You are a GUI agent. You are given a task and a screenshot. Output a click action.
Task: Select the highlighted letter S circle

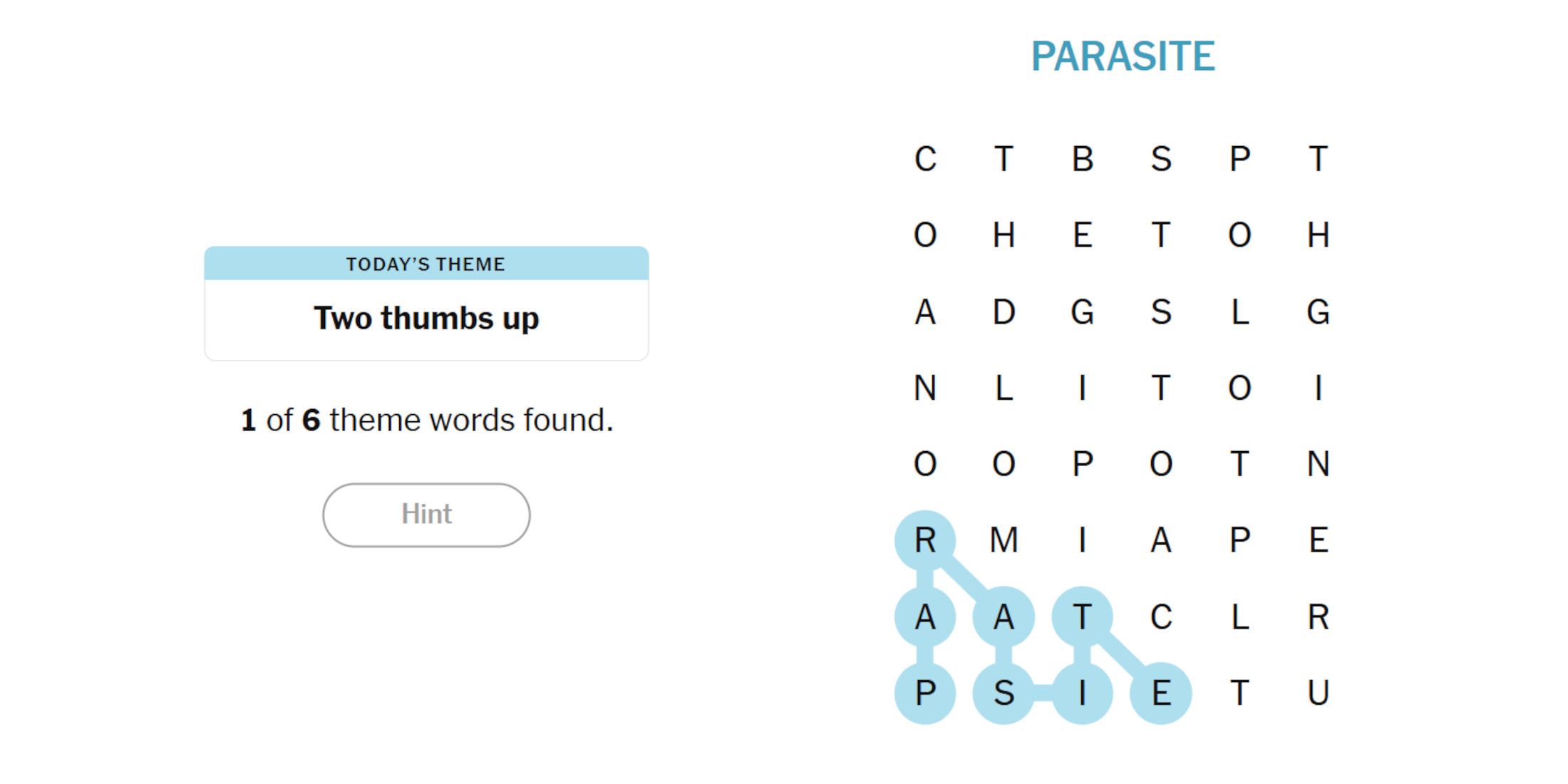(1004, 693)
